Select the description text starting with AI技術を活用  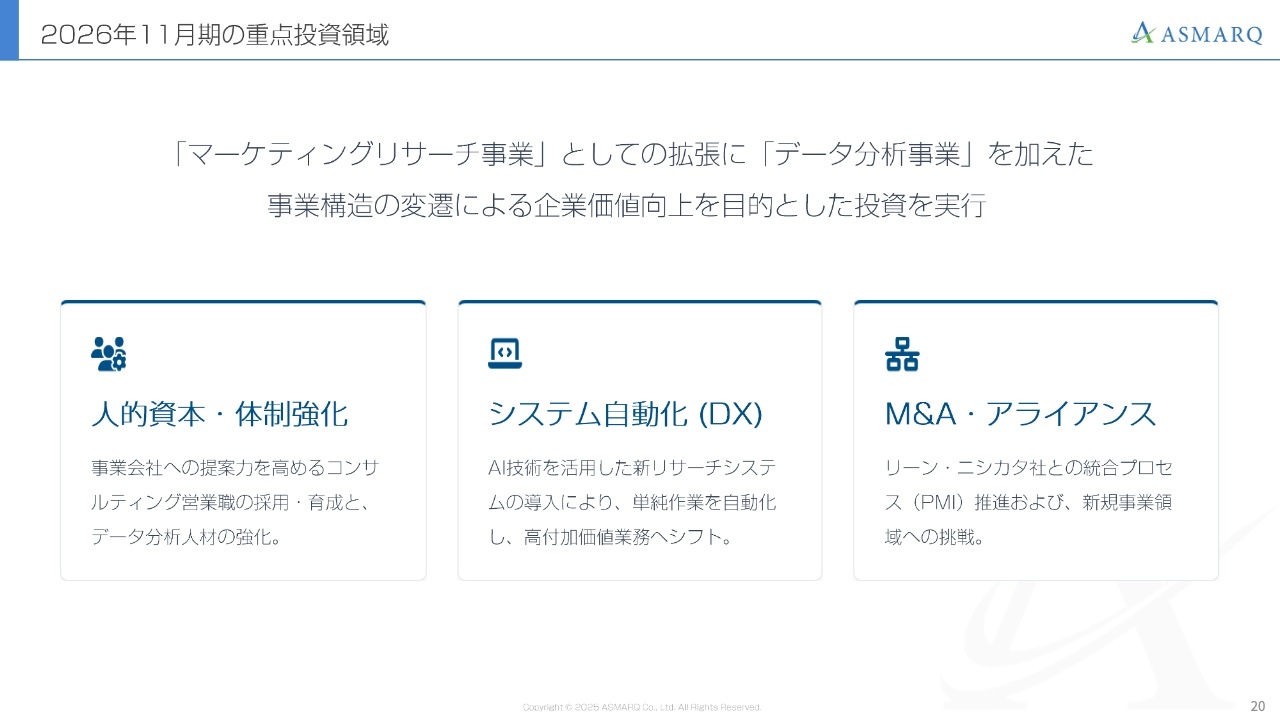(632, 502)
